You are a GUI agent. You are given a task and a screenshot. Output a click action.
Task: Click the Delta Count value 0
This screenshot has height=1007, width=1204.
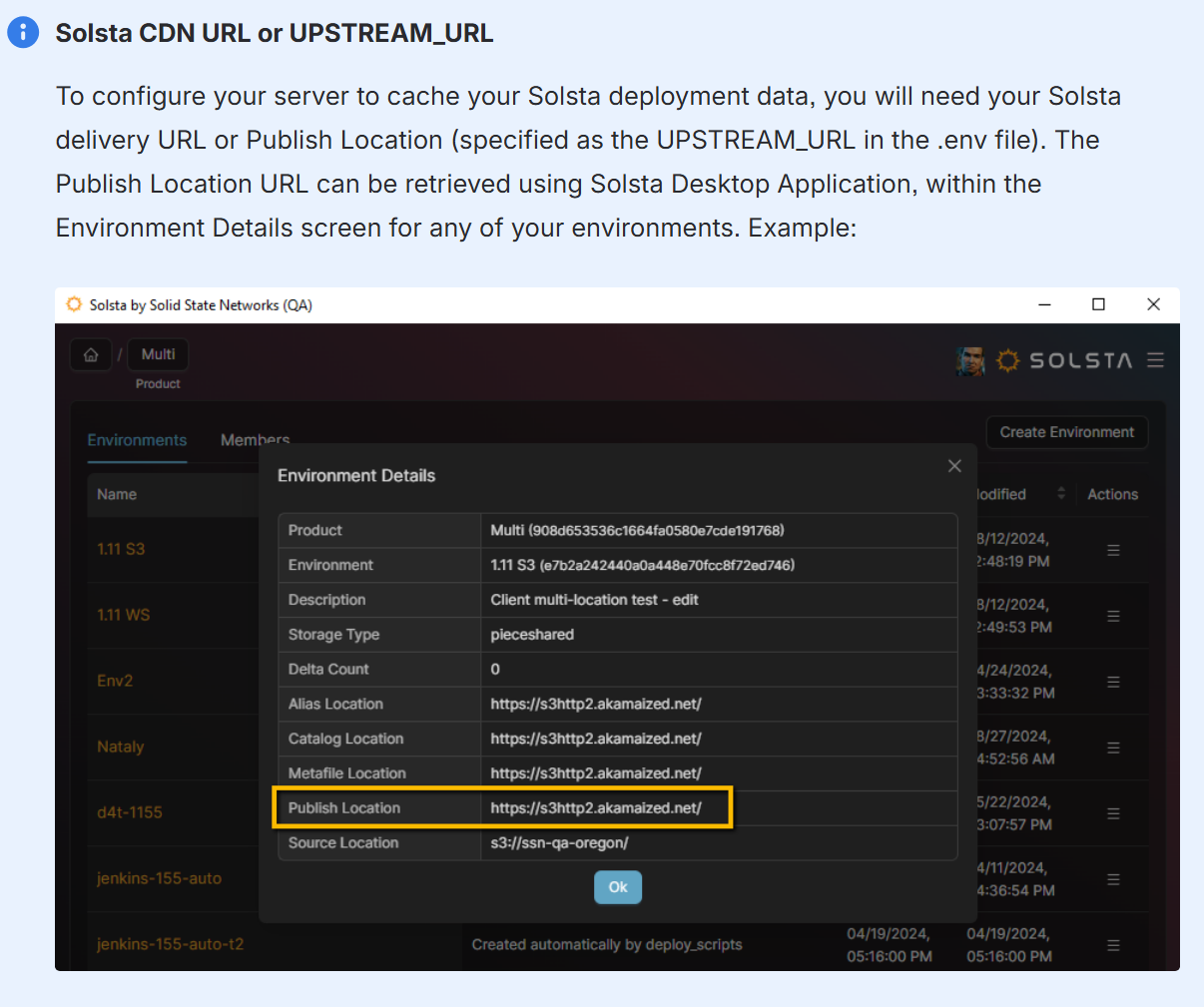(495, 669)
